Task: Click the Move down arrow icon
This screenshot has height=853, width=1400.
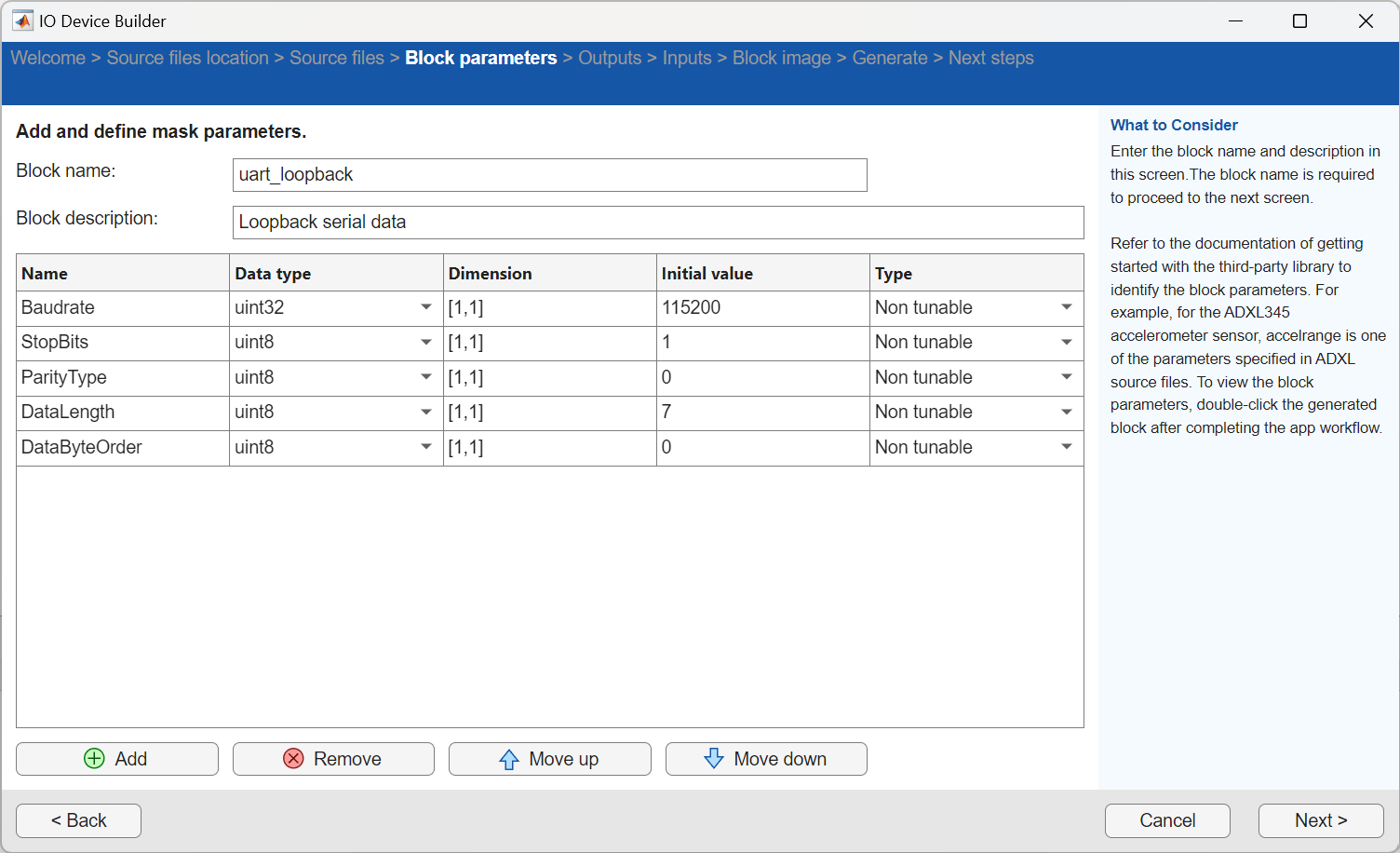Action: click(x=714, y=759)
